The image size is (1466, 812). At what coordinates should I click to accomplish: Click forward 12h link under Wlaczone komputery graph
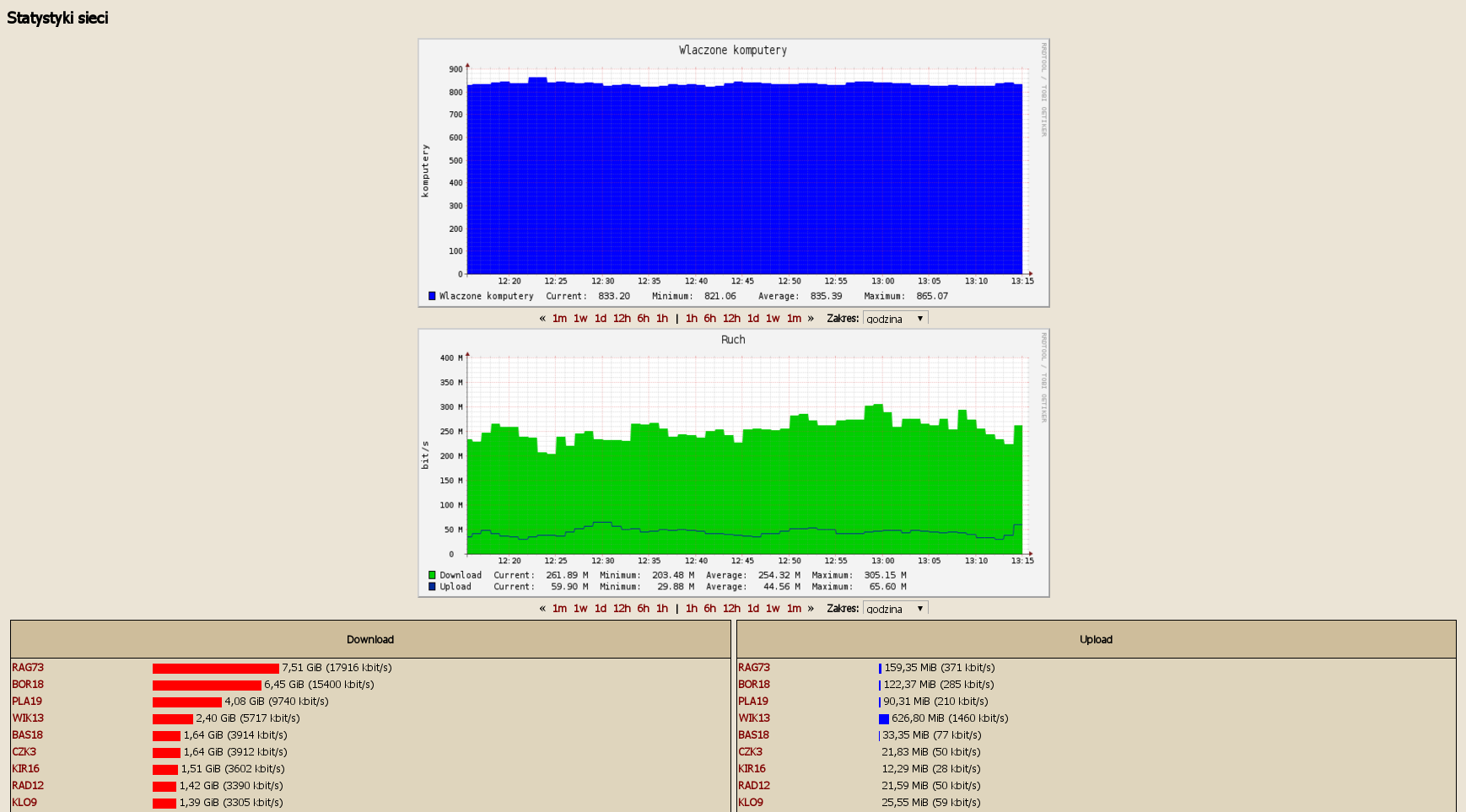tap(731, 319)
